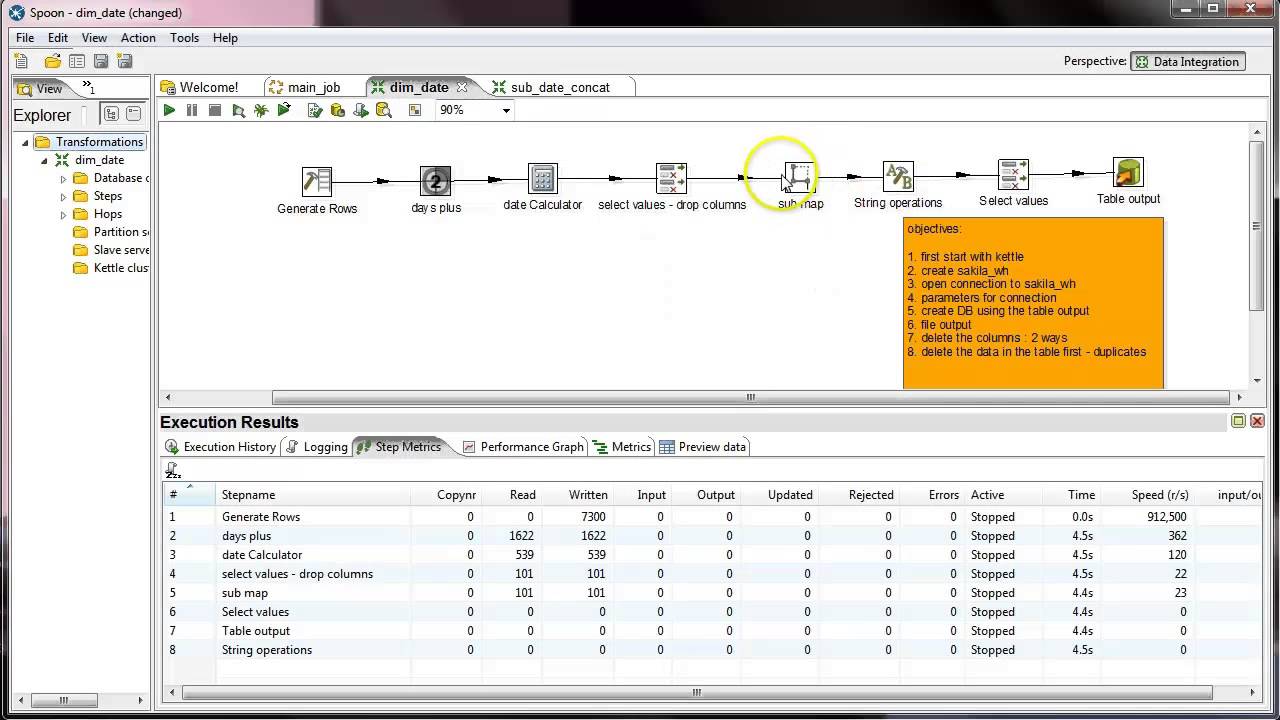Select the Partition schemas folder in the tree

111,232
